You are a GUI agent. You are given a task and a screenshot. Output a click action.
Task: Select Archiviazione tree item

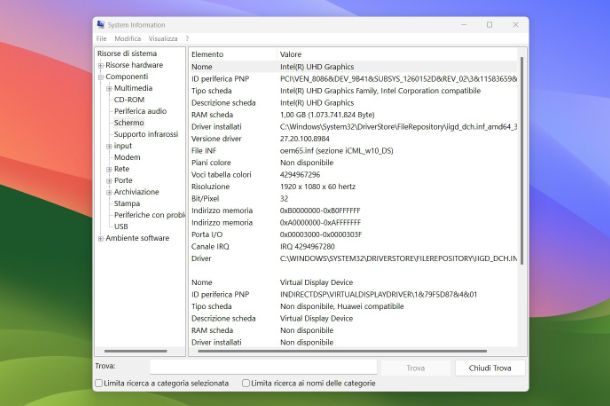click(137, 192)
